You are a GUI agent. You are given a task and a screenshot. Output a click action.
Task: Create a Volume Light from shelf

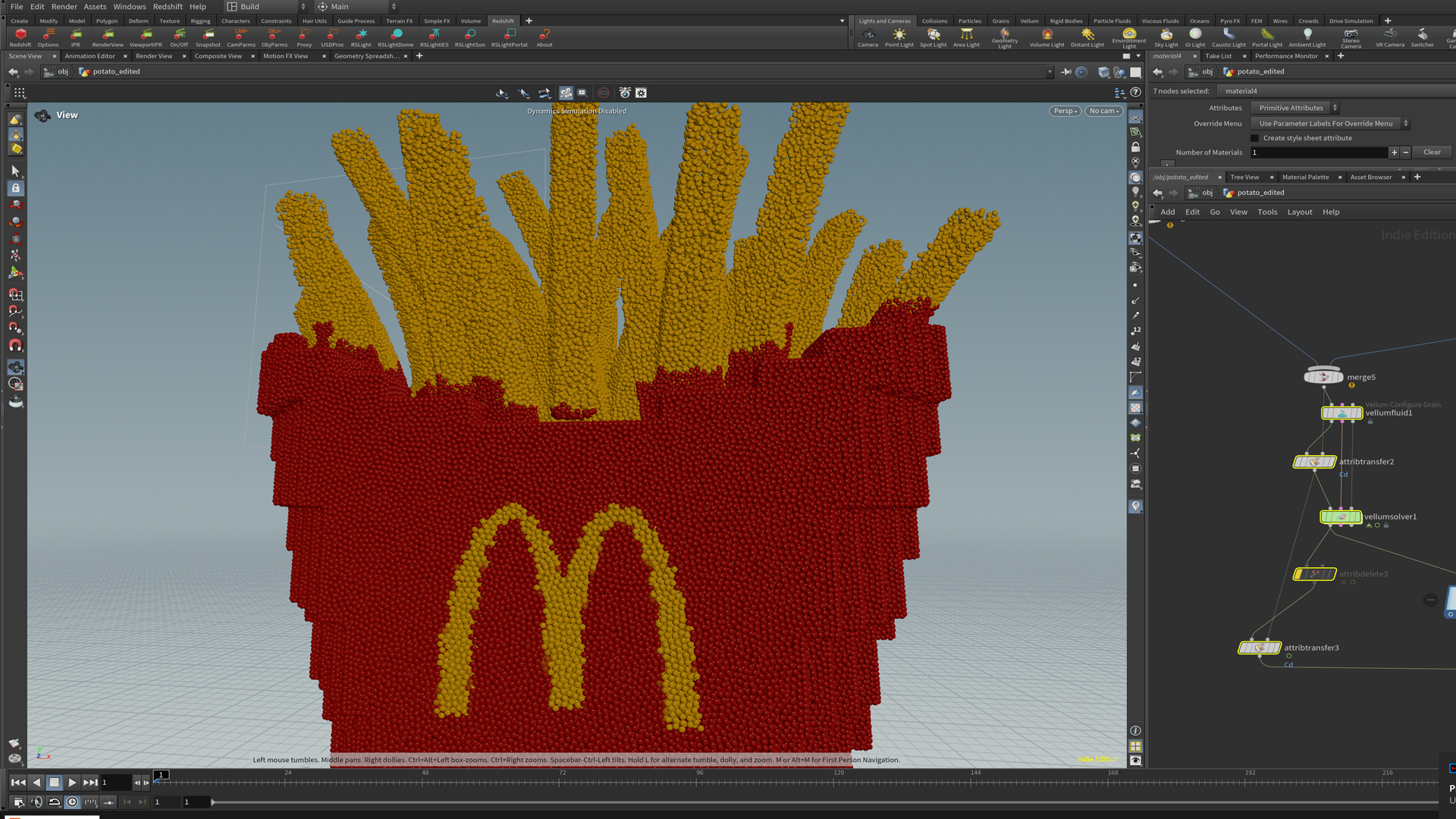[x=1046, y=38]
